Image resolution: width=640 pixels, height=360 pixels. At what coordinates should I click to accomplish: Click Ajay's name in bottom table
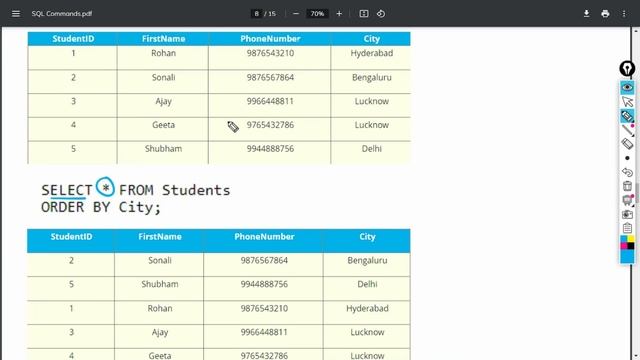point(160,332)
